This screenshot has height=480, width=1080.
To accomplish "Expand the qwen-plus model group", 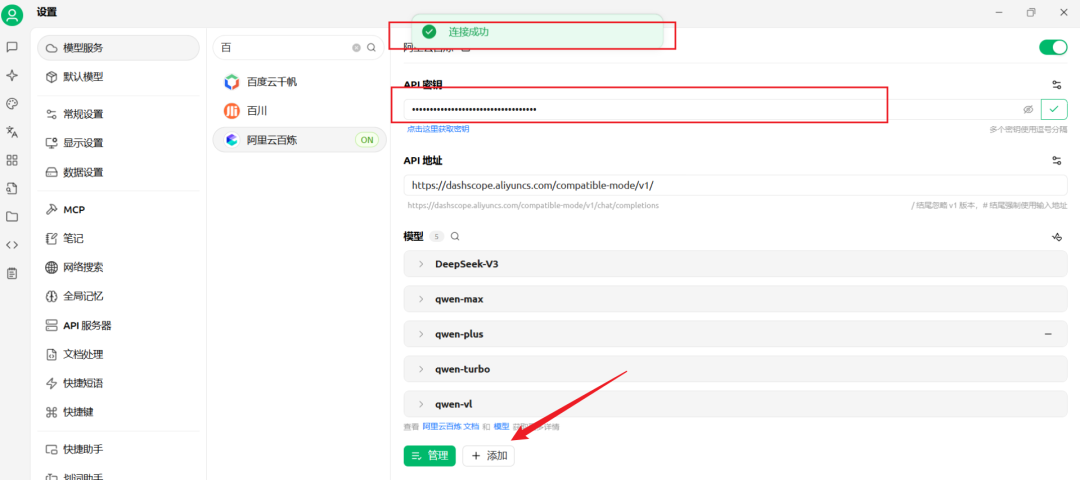I will [735, 334].
